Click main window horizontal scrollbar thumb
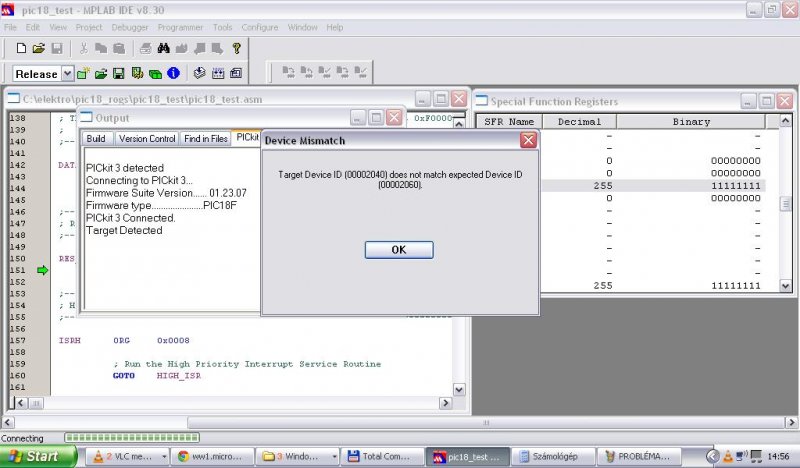The image size is (800, 468). click(486, 423)
